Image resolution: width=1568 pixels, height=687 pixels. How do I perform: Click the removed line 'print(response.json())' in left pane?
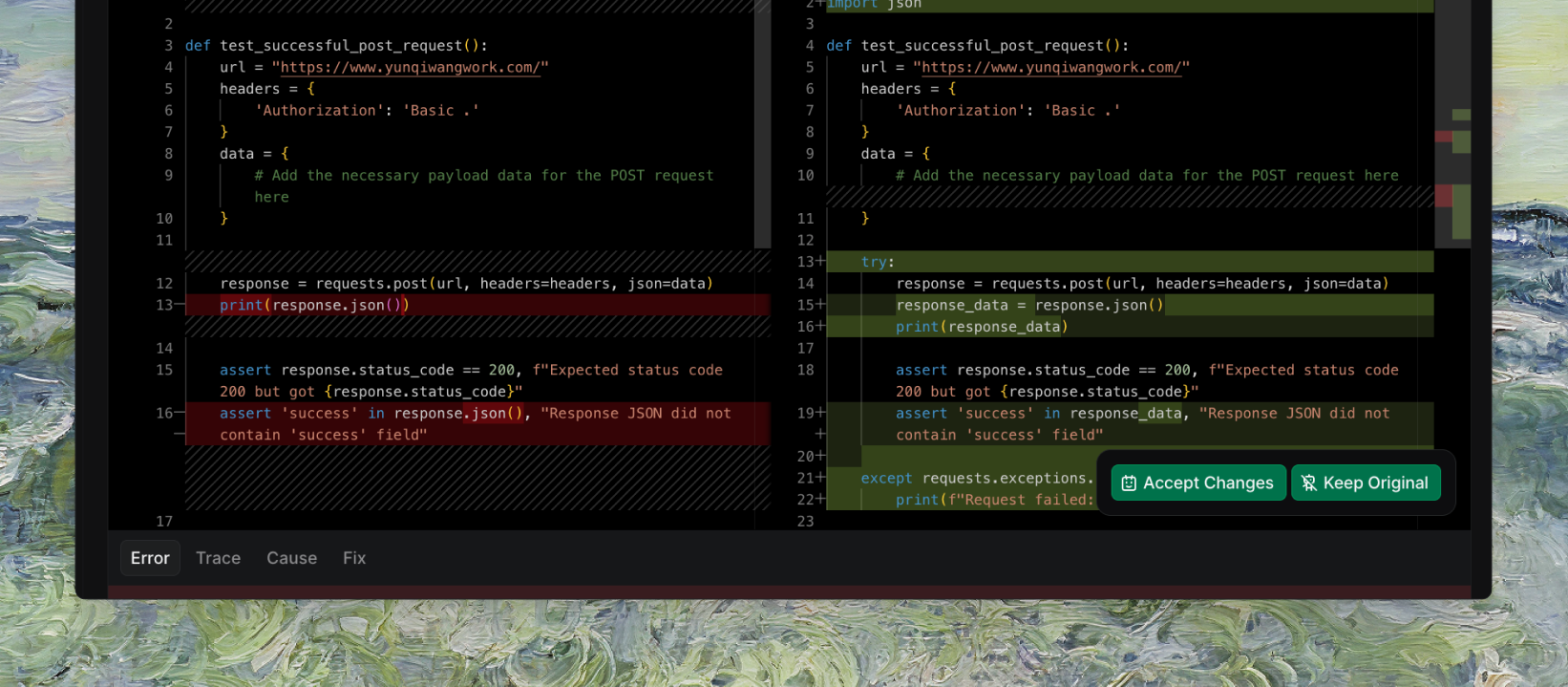click(477, 305)
